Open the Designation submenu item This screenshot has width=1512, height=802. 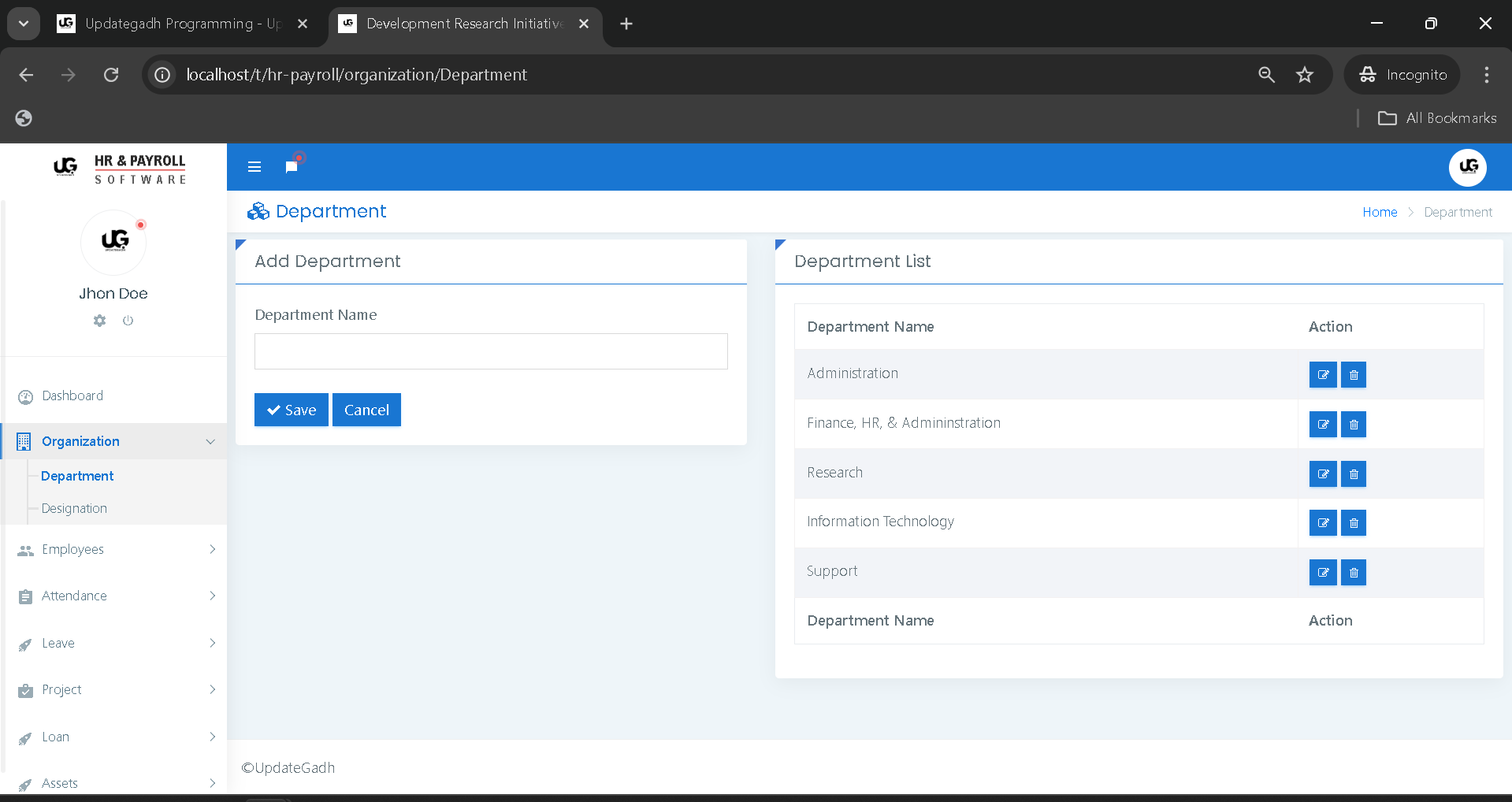click(x=74, y=508)
